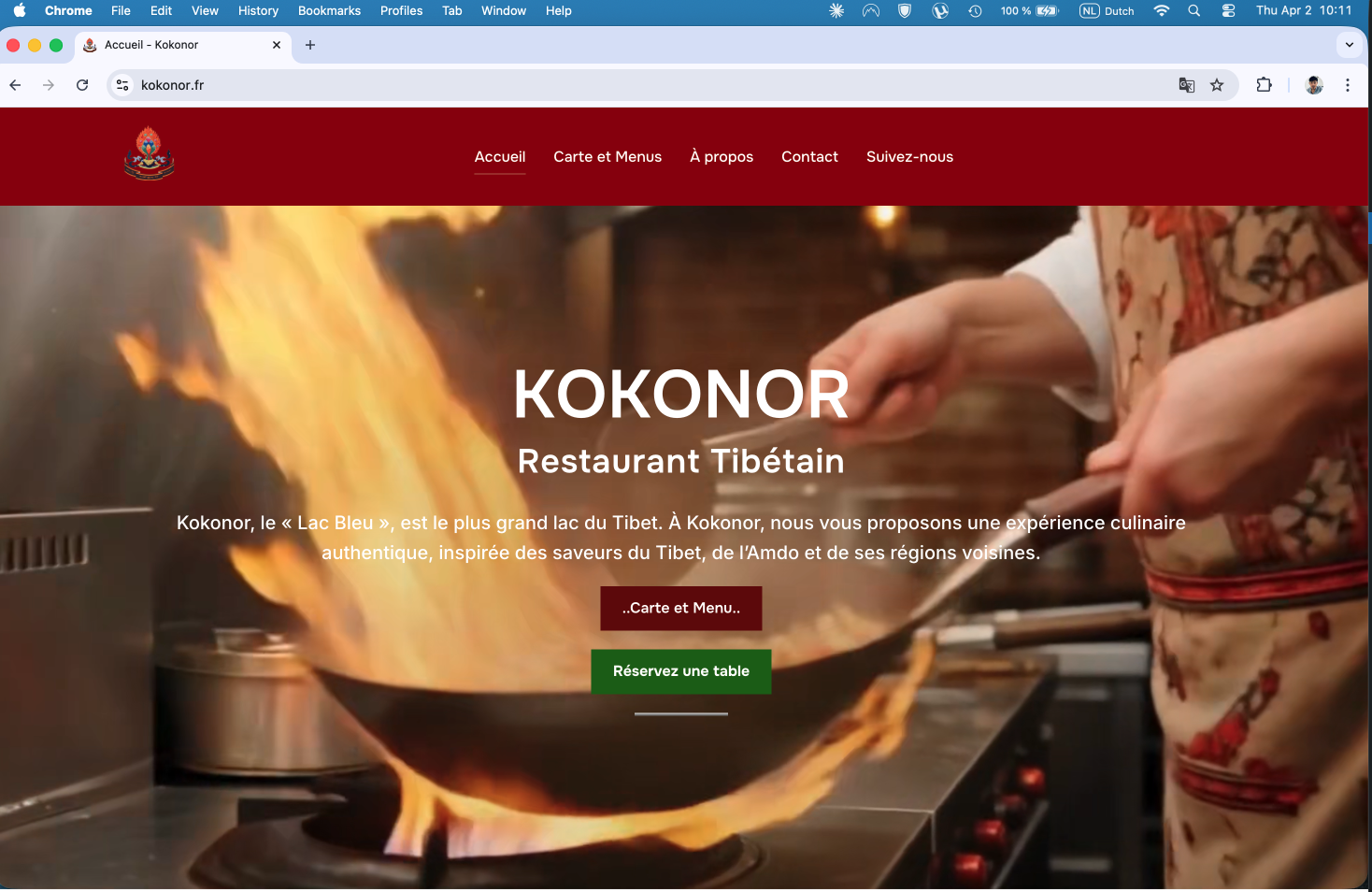The image size is (1372, 892).
Task: Bookmark this page with star icon
Action: [1217, 85]
